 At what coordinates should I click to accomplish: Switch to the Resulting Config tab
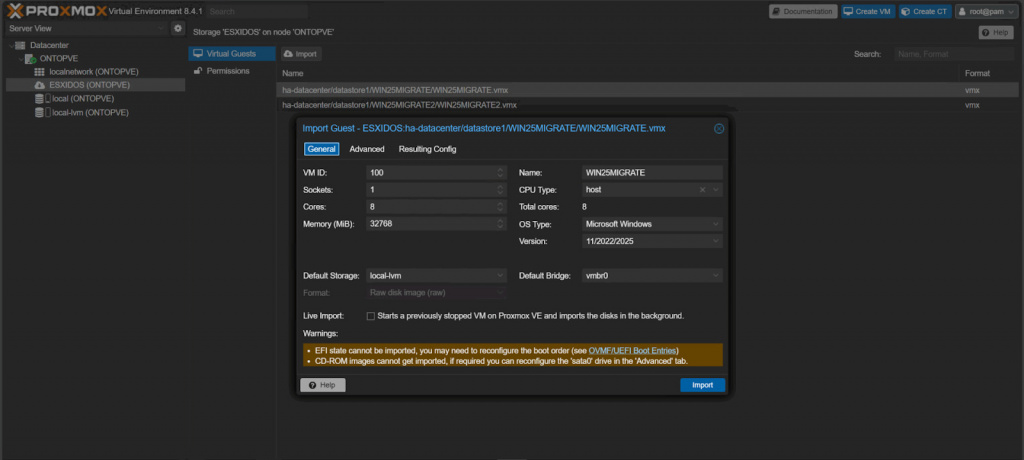[x=427, y=149]
